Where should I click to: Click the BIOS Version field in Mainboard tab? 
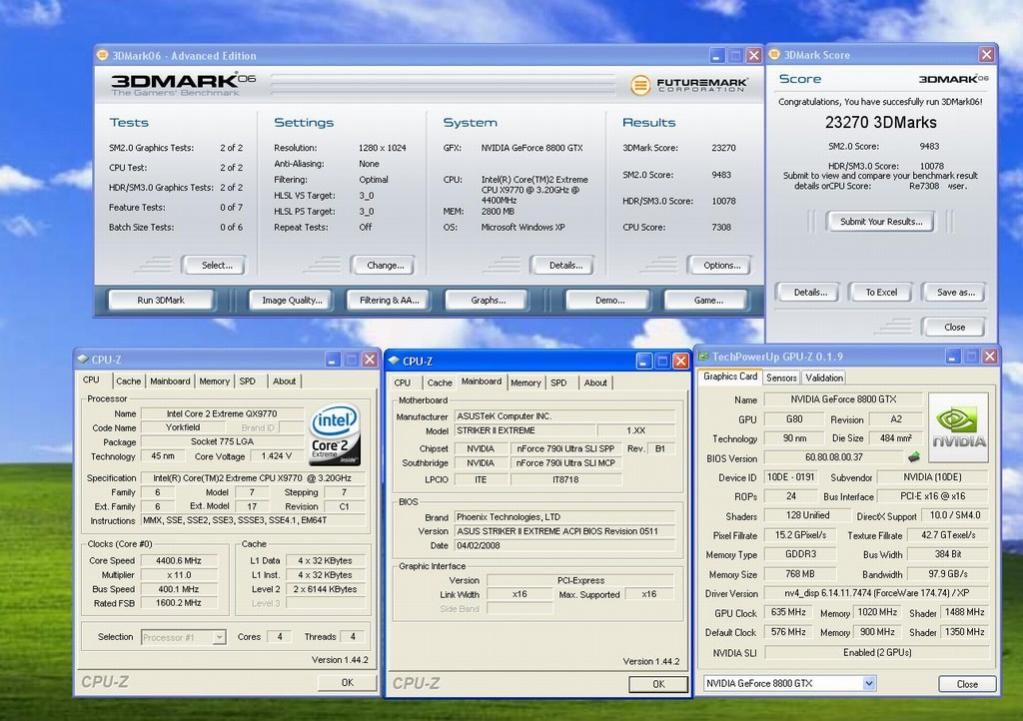[564, 531]
